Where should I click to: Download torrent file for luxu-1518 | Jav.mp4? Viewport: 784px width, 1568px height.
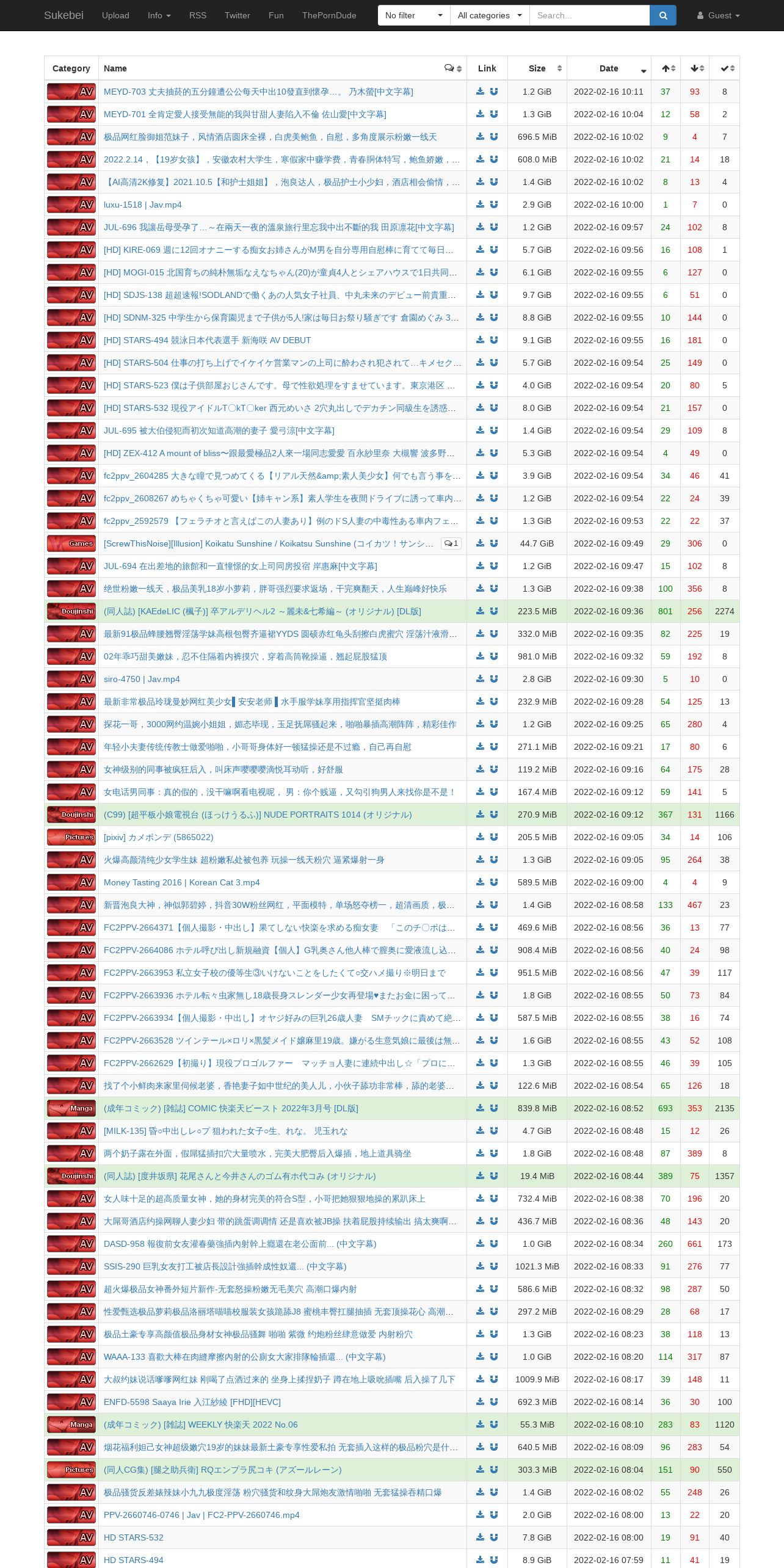pyautogui.click(x=480, y=205)
